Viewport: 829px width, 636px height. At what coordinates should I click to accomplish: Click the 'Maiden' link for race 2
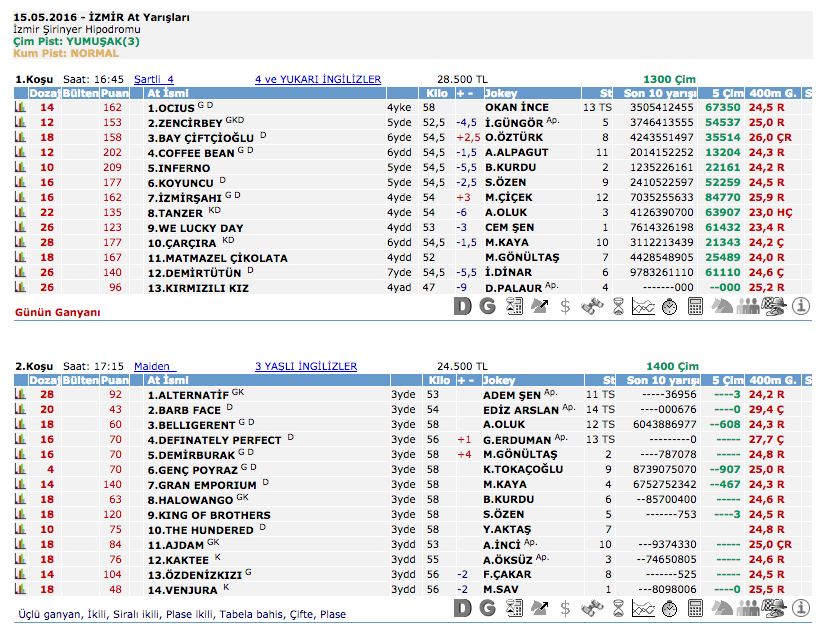(153, 367)
